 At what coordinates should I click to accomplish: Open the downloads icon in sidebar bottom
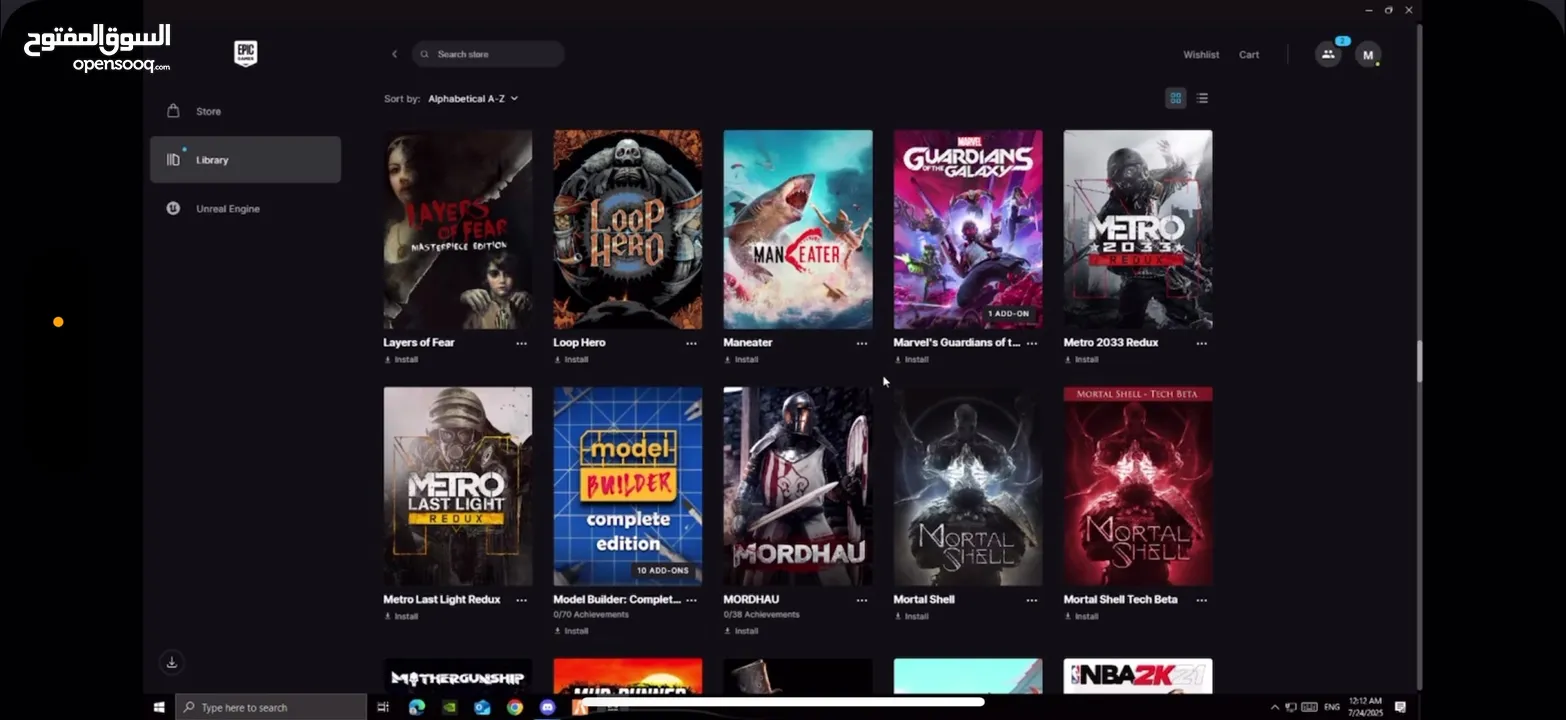172,662
